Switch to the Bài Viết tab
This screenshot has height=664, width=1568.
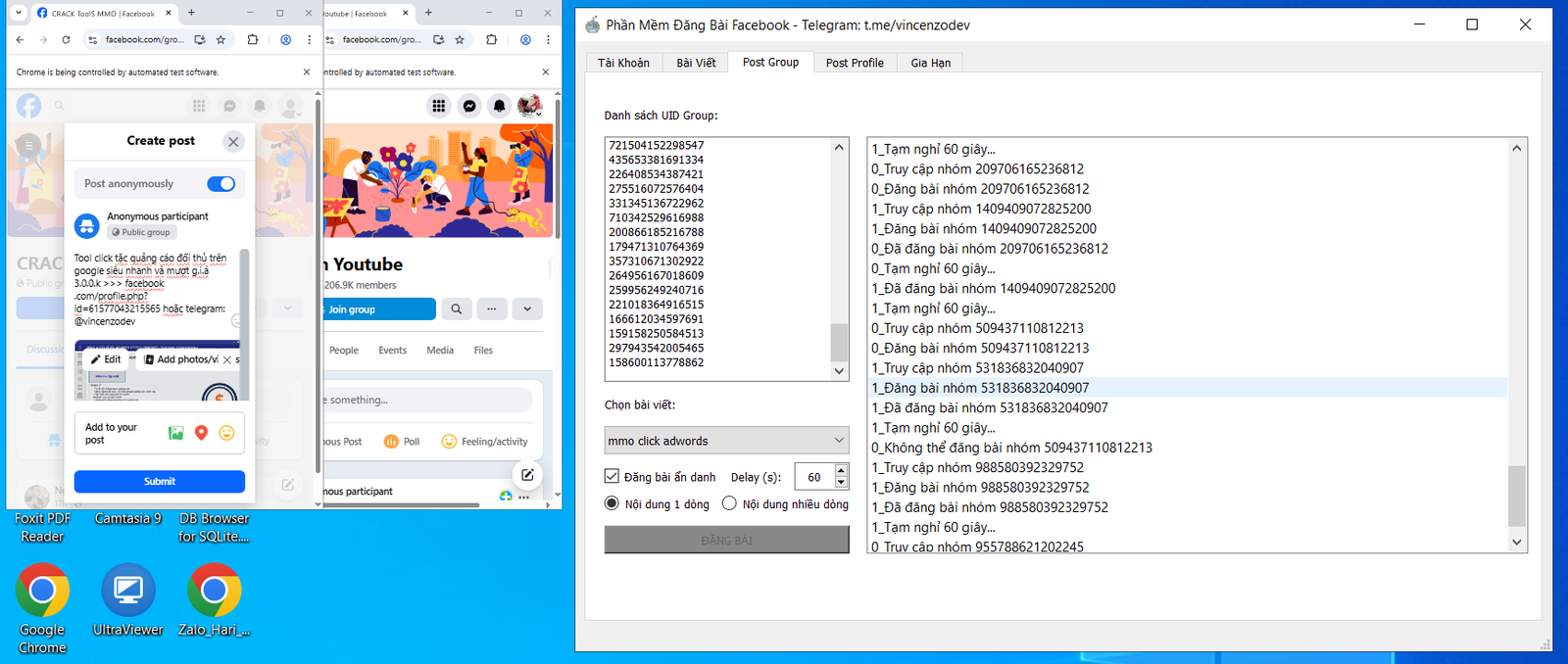click(696, 63)
